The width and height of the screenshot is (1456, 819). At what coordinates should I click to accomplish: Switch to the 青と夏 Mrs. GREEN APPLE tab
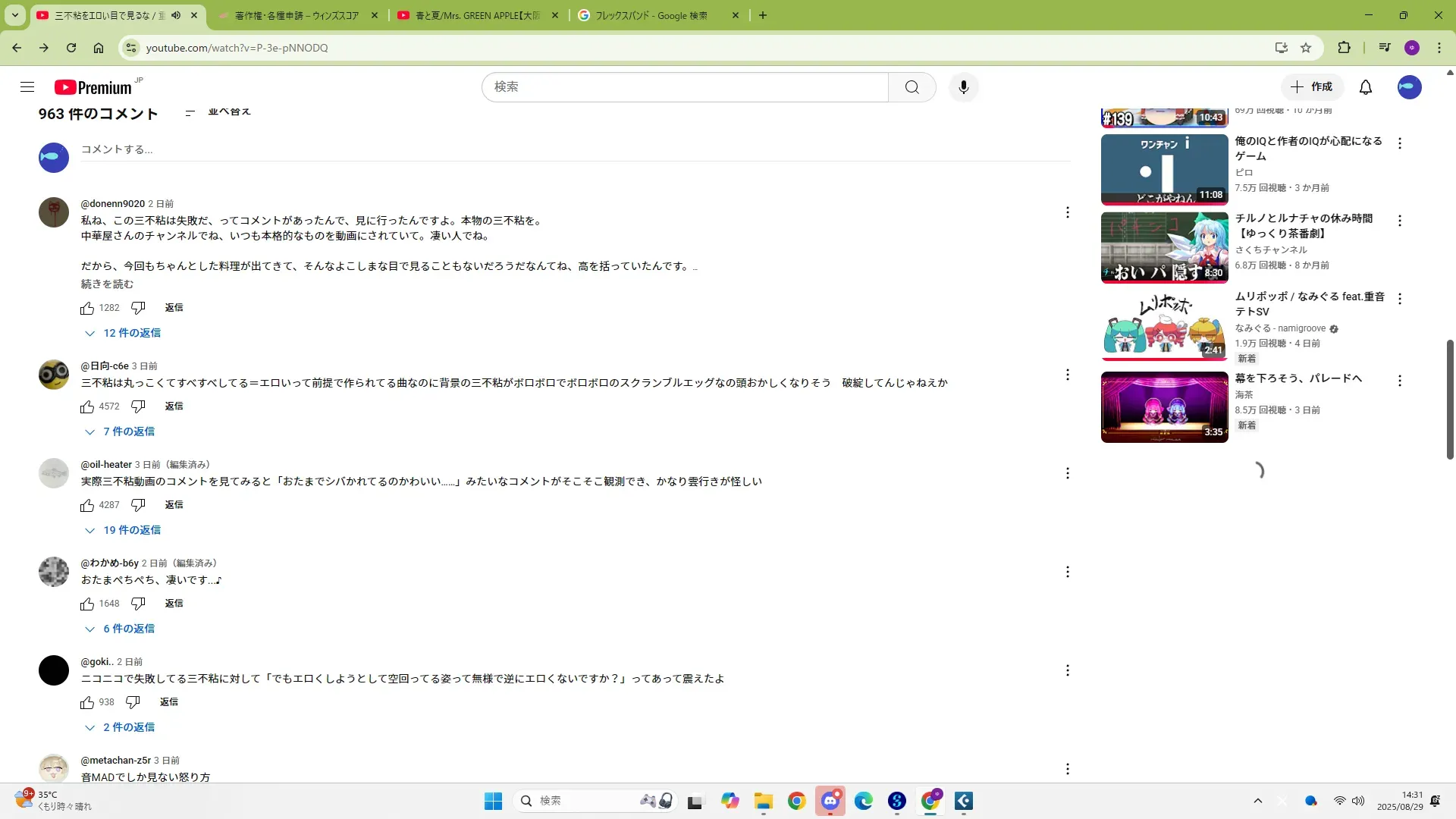pyautogui.click(x=477, y=15)
